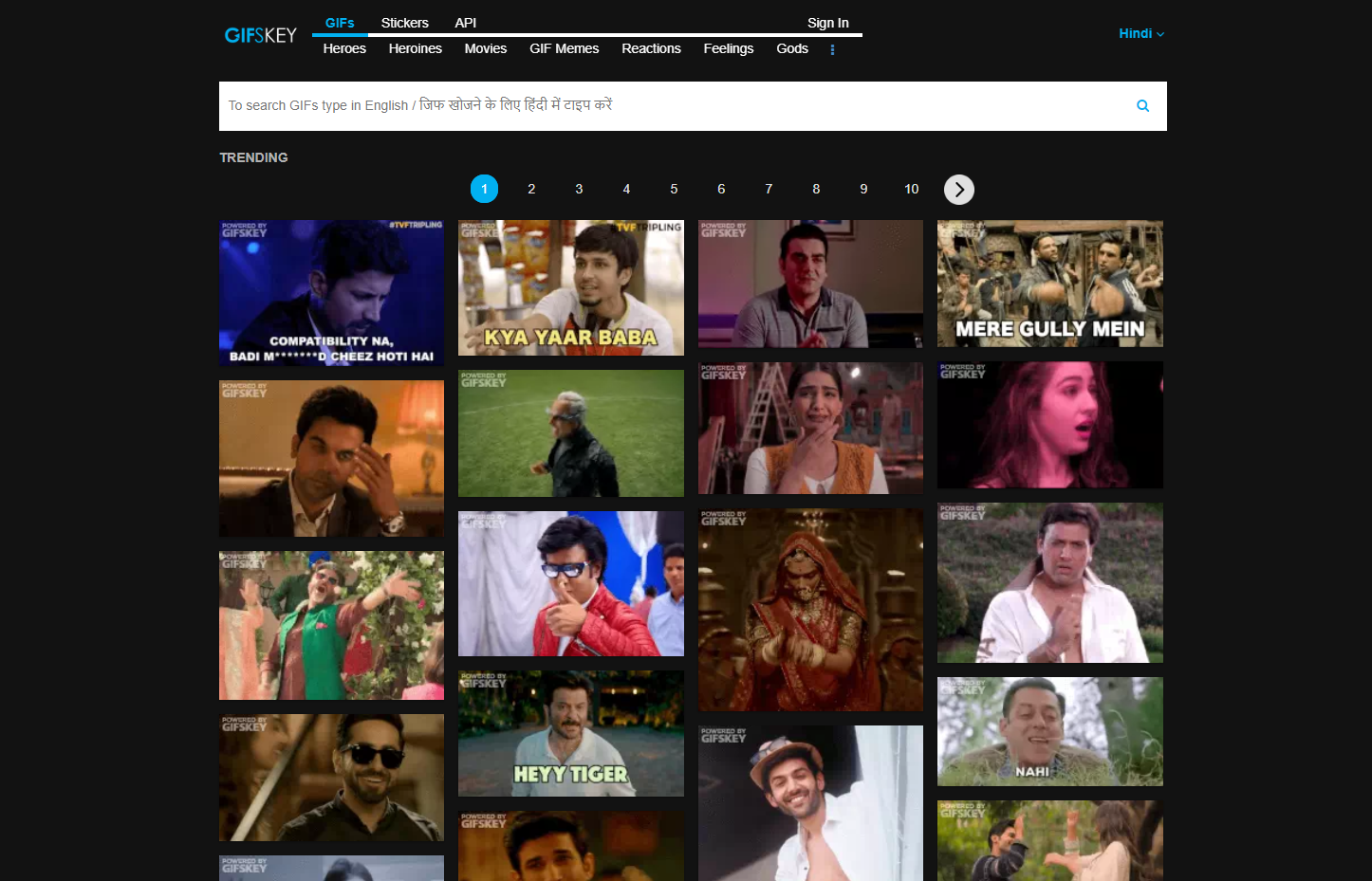Switch to the GIFs tab
Viewport: 1372px width, 881px height.
[340, 23]
